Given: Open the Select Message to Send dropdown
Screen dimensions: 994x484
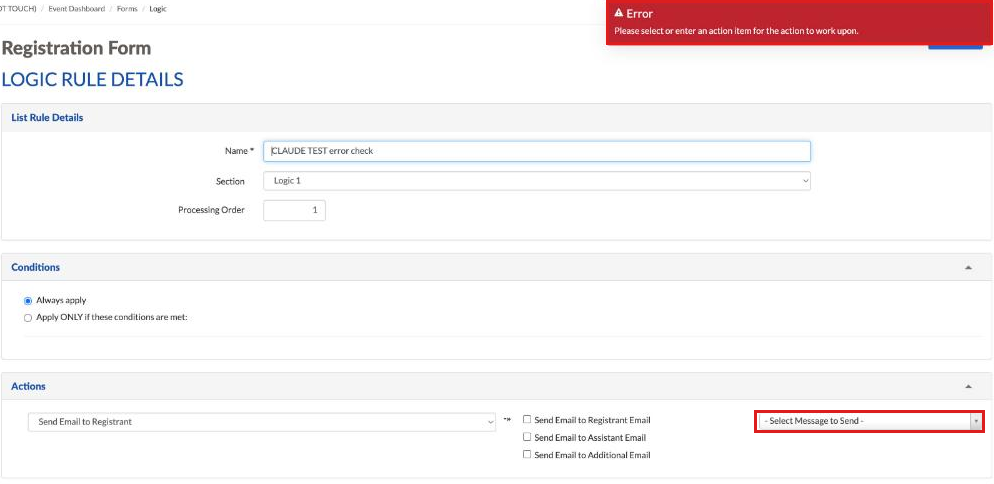Looking at the screenshot, I should click(x=869, y=421).
